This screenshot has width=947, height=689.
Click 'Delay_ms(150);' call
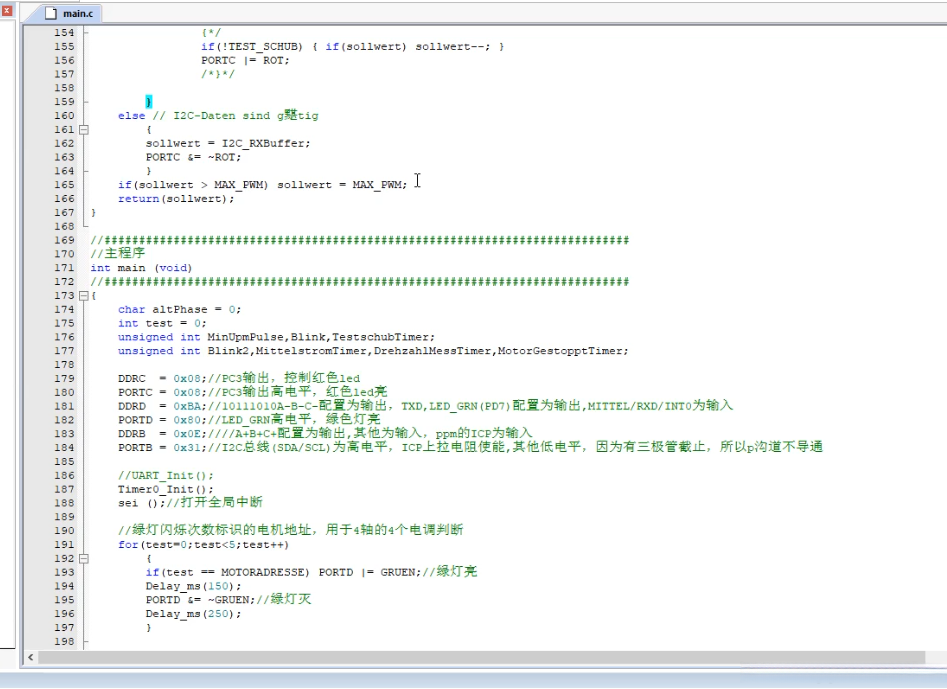(x=193, y=586)
